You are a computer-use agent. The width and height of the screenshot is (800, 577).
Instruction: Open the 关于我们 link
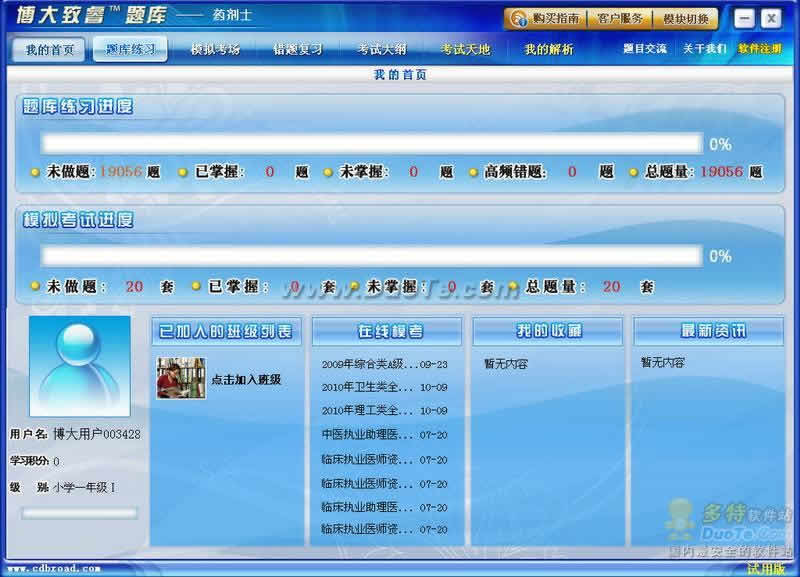point(704,49)
